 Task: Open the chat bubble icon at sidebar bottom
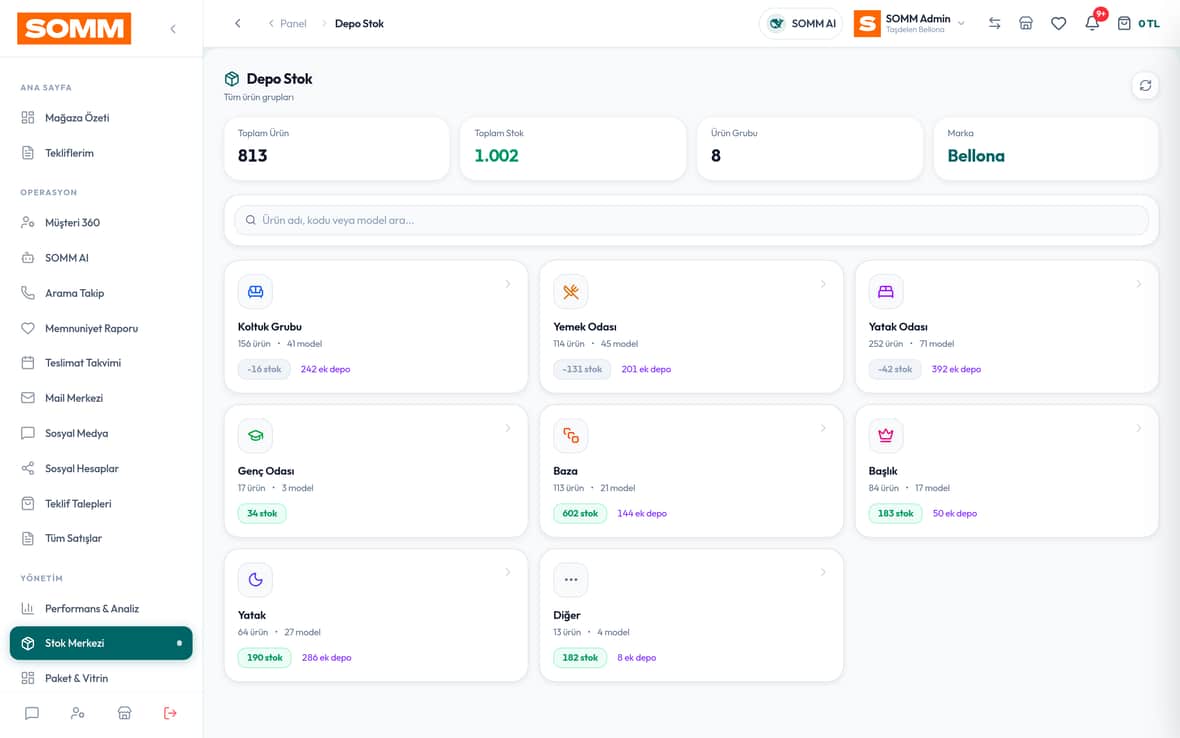tap(32, 713)
